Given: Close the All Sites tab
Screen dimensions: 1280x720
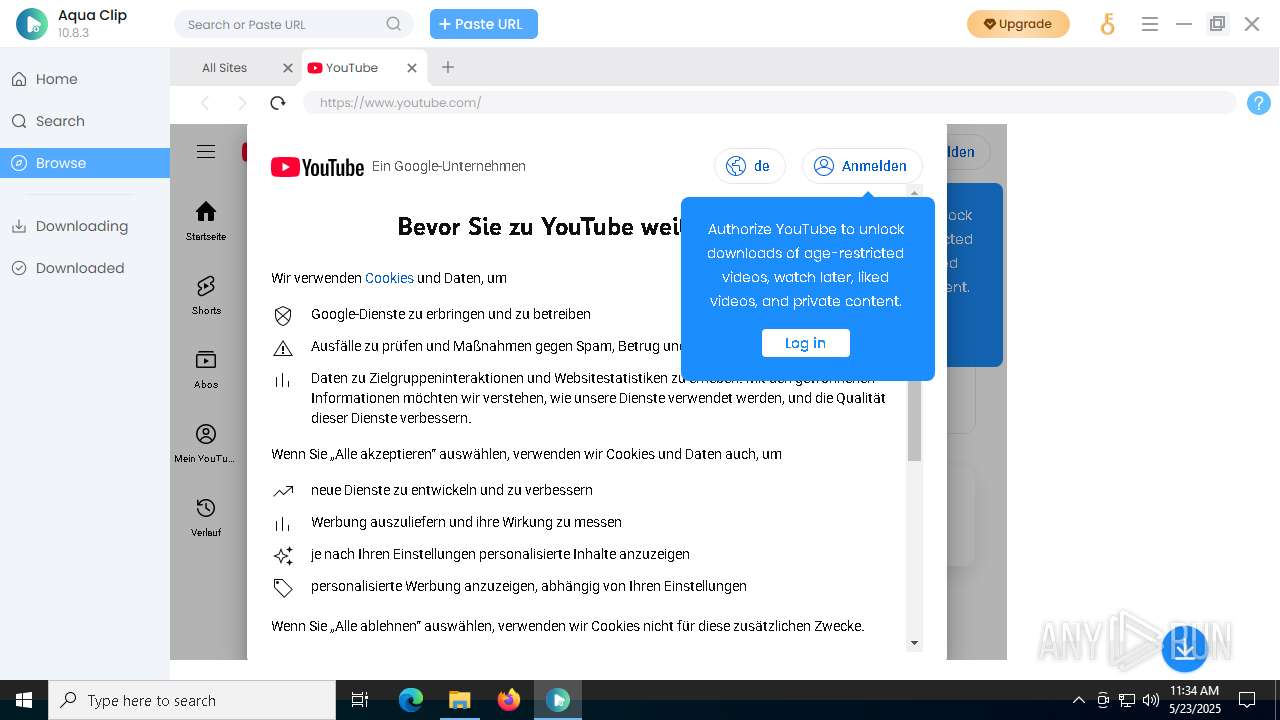Looking at the screenshot, I should (288, 67).
